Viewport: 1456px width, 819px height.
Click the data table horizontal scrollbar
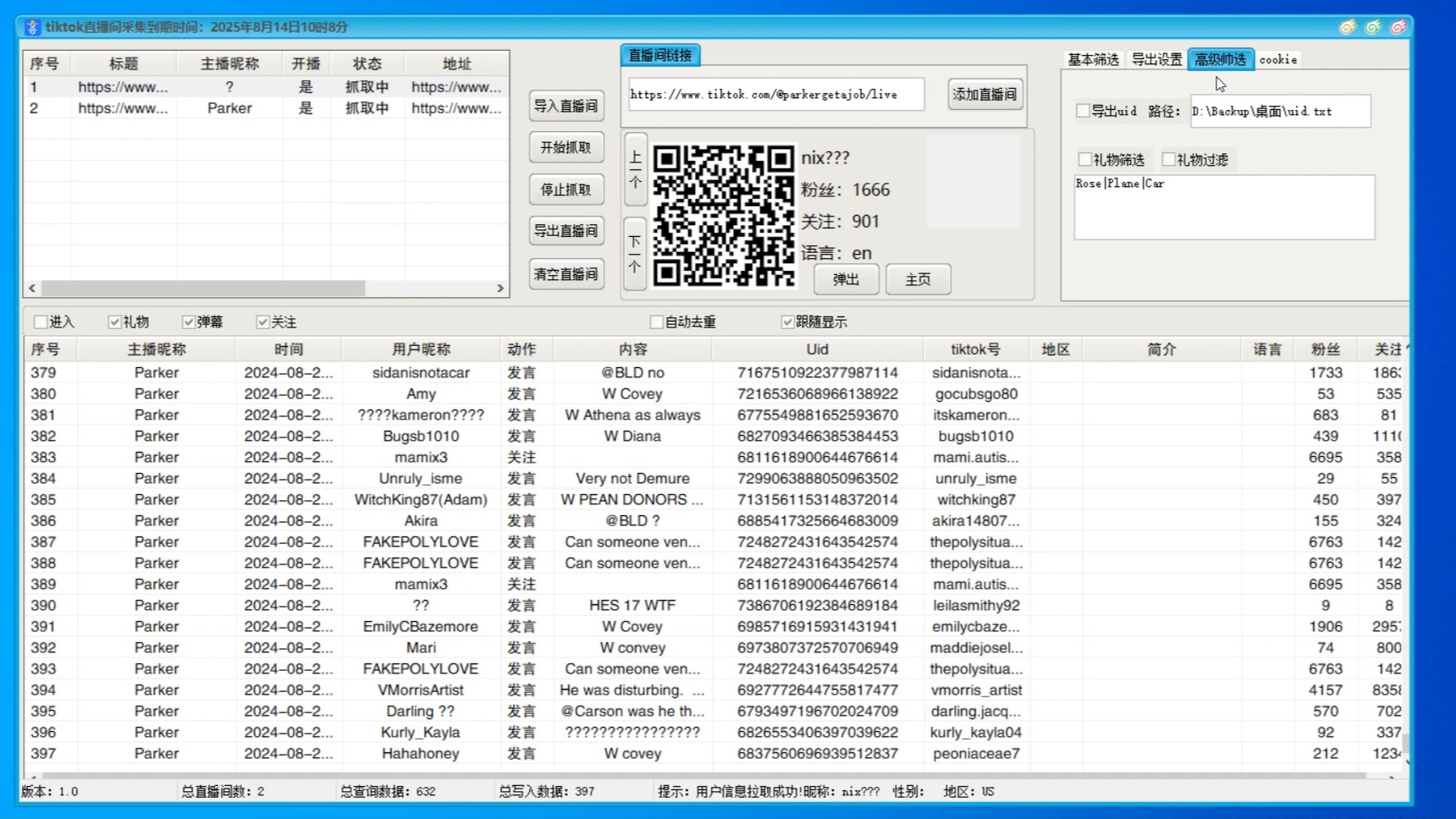tap(703, 775)
